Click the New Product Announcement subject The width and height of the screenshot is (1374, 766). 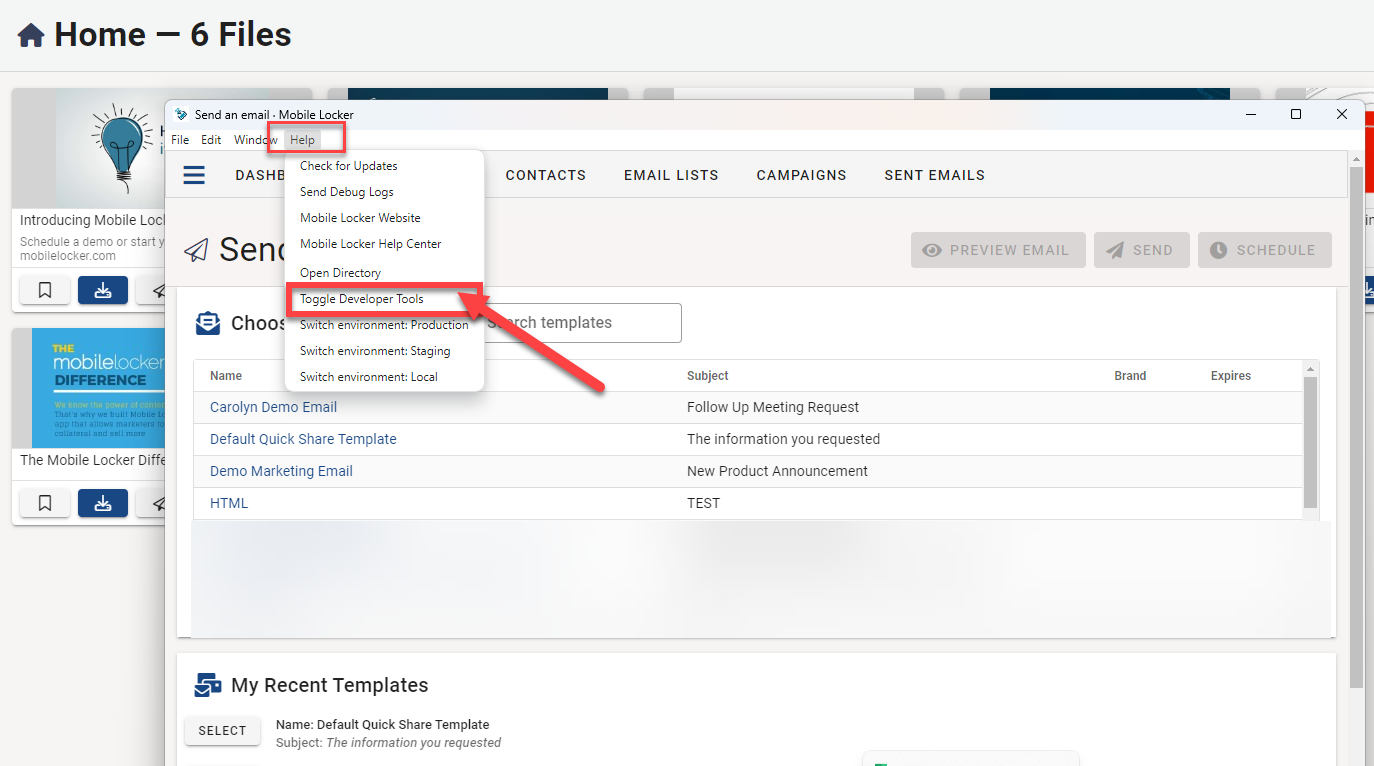coord(777,471)
